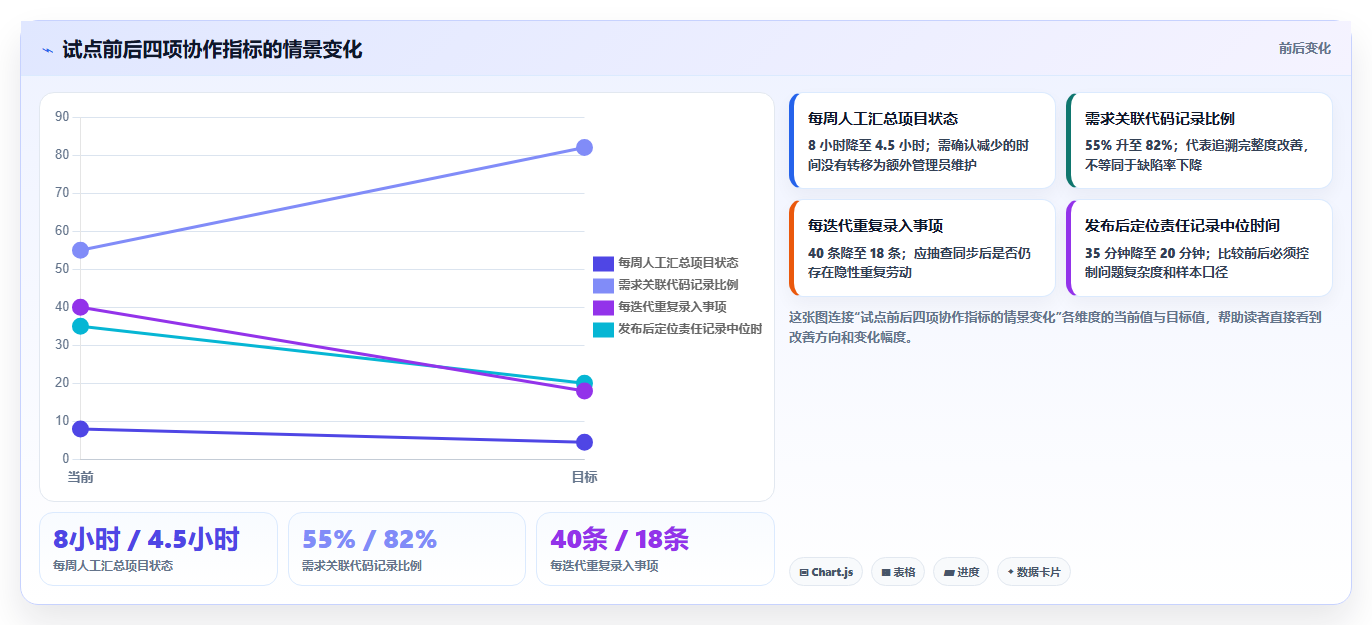Click the 前后变化 label in the header

tap(1305, 48)
